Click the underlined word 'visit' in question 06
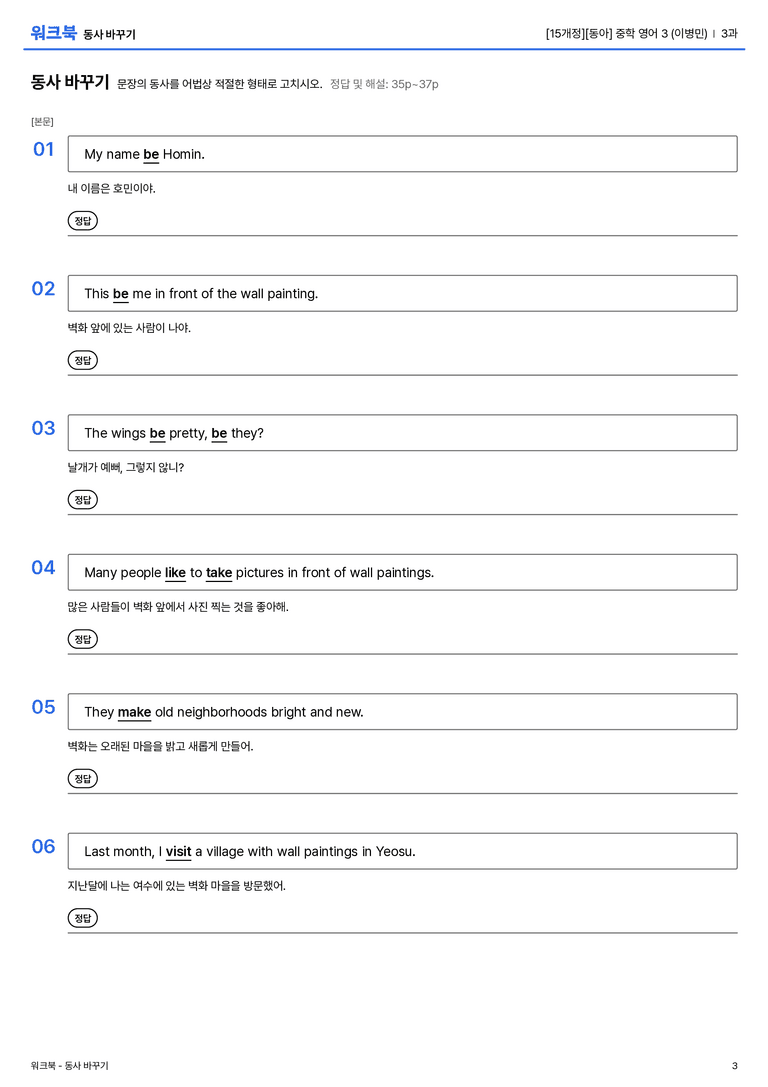The height and width of the screenshot is (1087, 768). 178,851
